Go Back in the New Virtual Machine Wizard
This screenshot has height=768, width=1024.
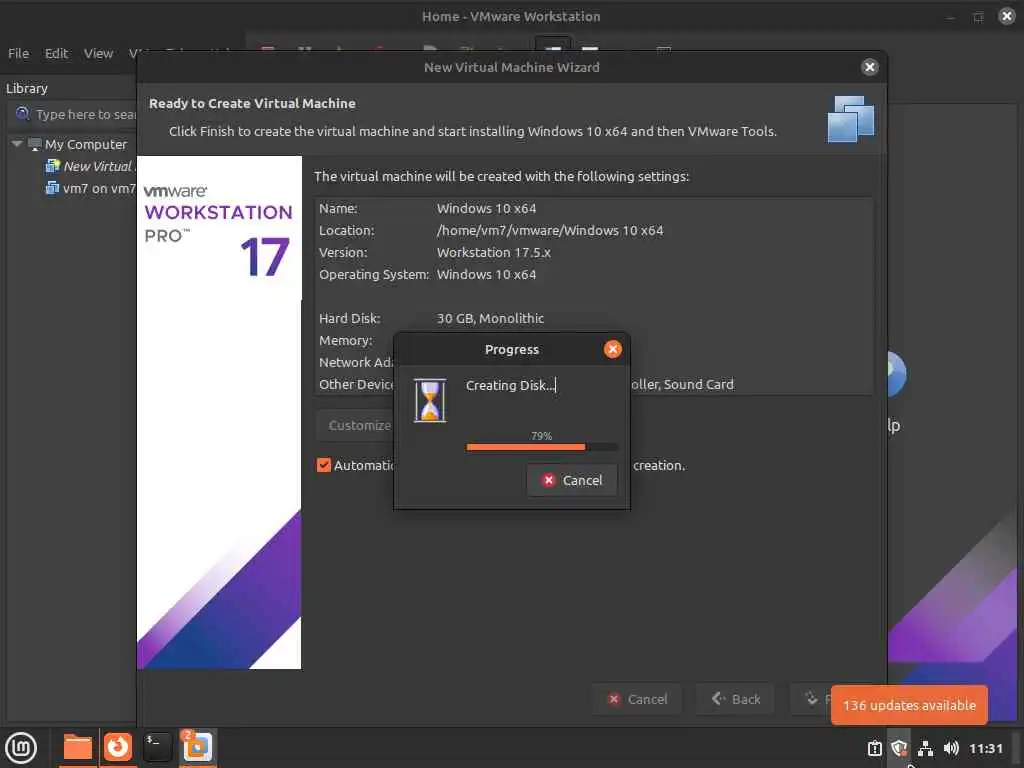coord(735,699)
